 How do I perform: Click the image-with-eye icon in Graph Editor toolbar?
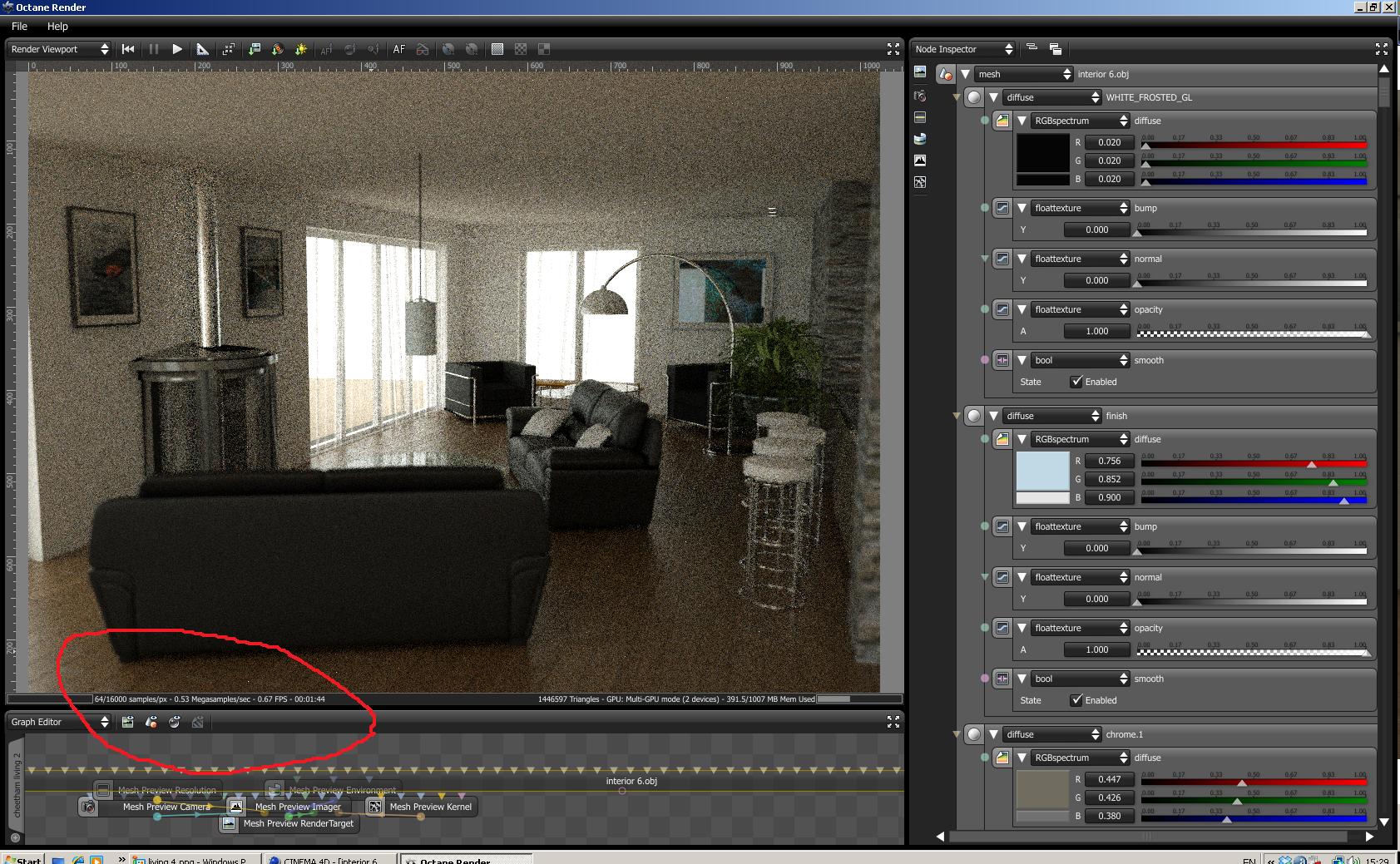pos(128,722)
